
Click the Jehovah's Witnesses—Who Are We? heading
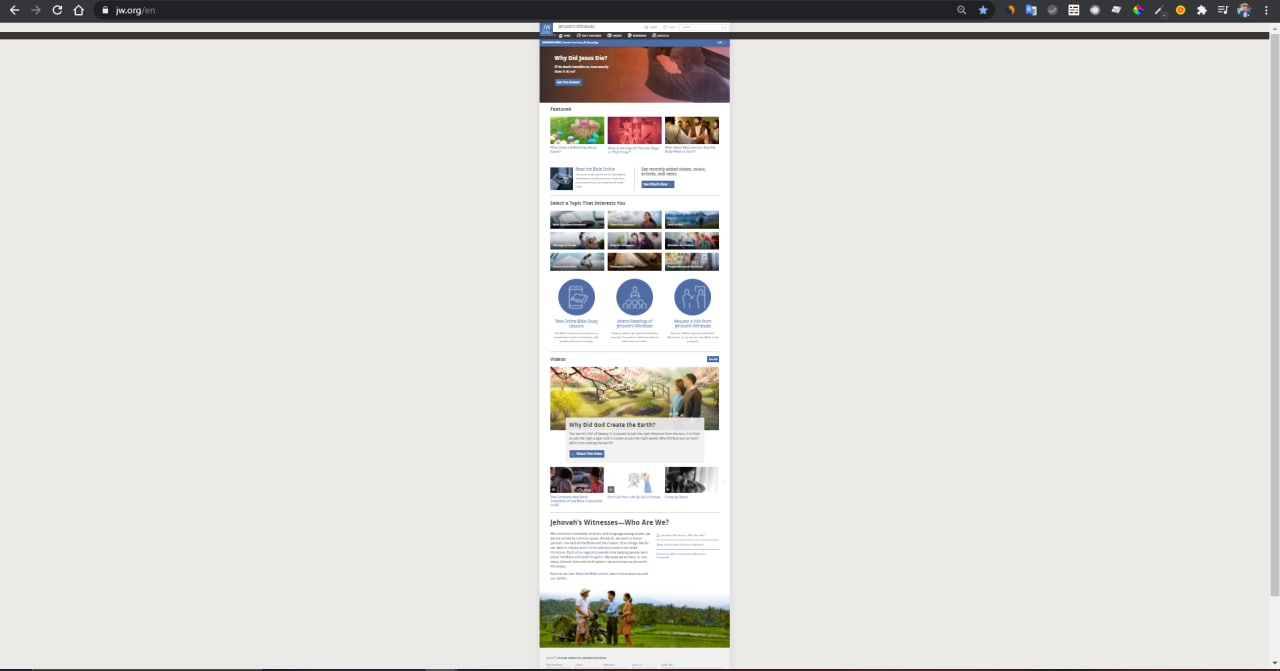(x=609, y=522)
